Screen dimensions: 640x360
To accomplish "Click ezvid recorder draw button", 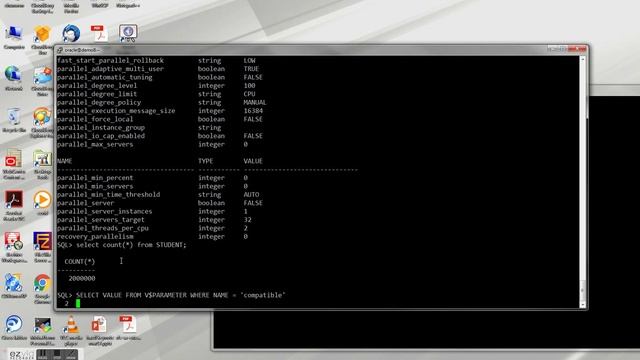I will 71,355.
